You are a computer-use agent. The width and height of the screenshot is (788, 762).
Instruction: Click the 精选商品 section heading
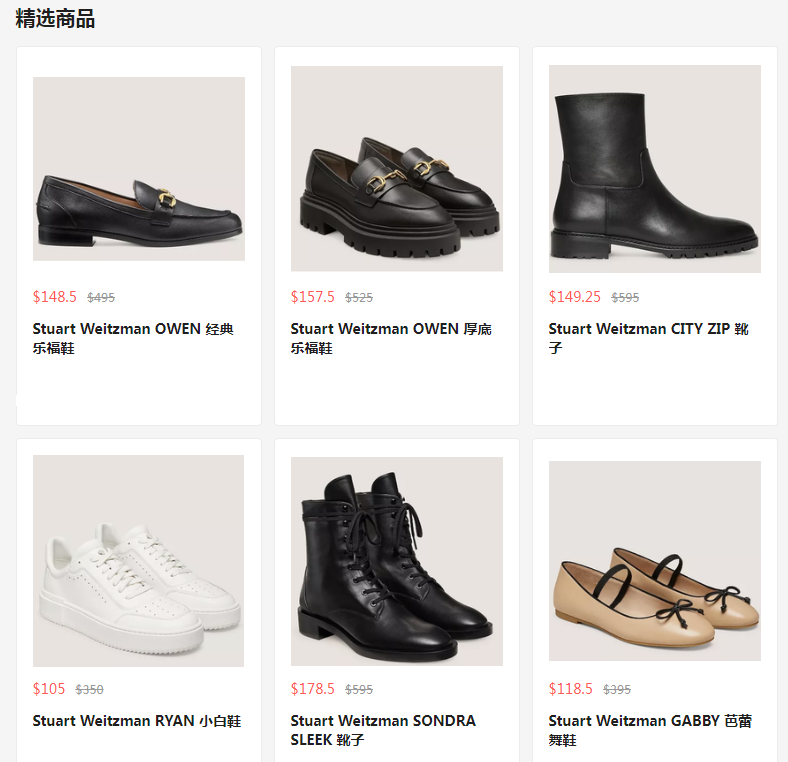tap(55, 19)
